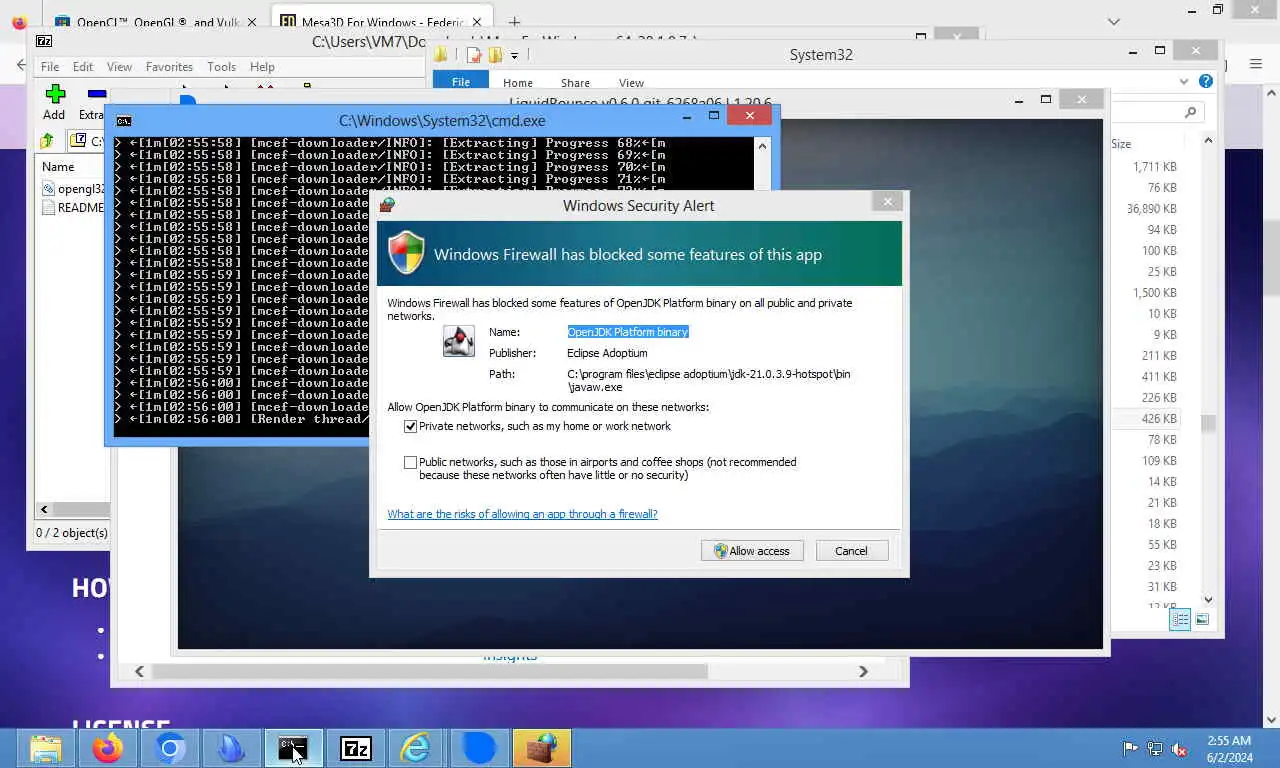Viewport: 1280px width, 768px height.
Task: Open the 7-Zip File menu
Action: [x=49, y=67]
